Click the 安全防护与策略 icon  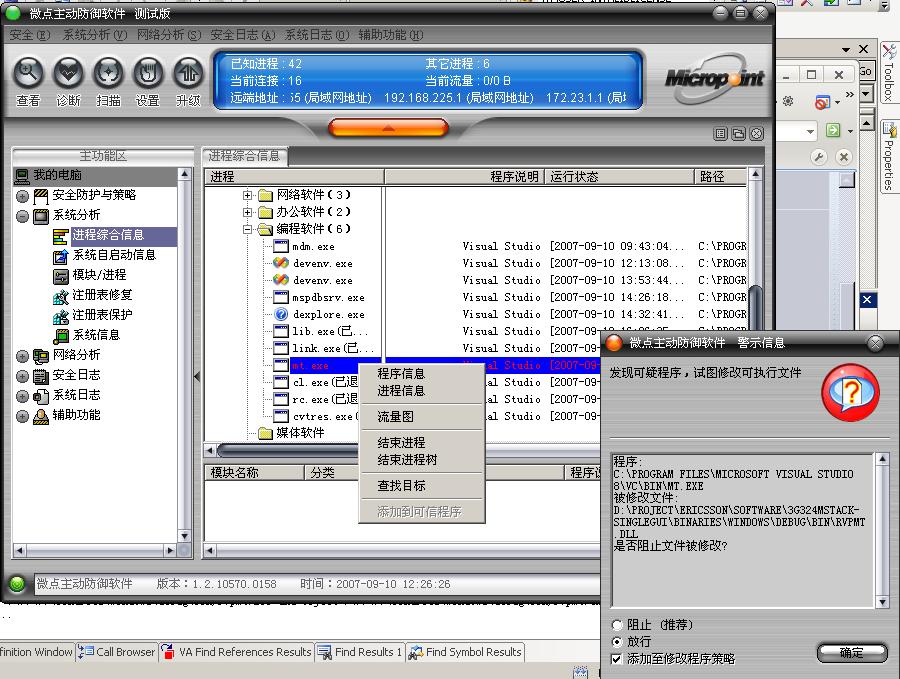pyautogui.click(x=41, y=196)
